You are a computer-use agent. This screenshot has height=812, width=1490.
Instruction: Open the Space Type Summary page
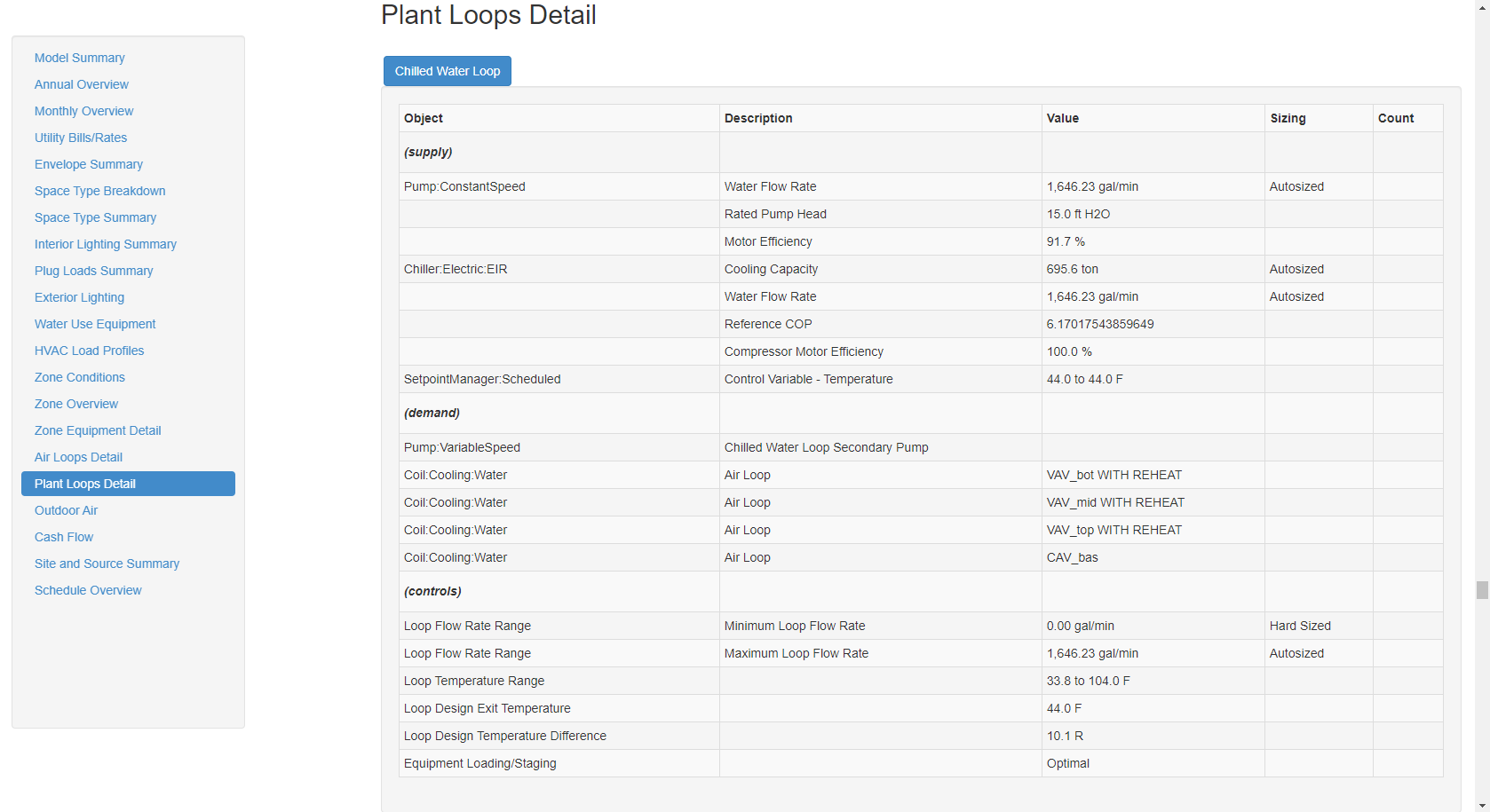pyautogui.click(x=95, y=217)
